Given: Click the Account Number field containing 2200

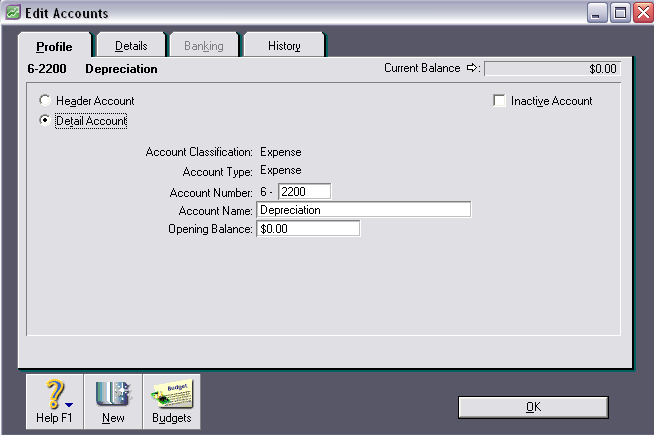Looking at the screenshot, I should 304,191.
